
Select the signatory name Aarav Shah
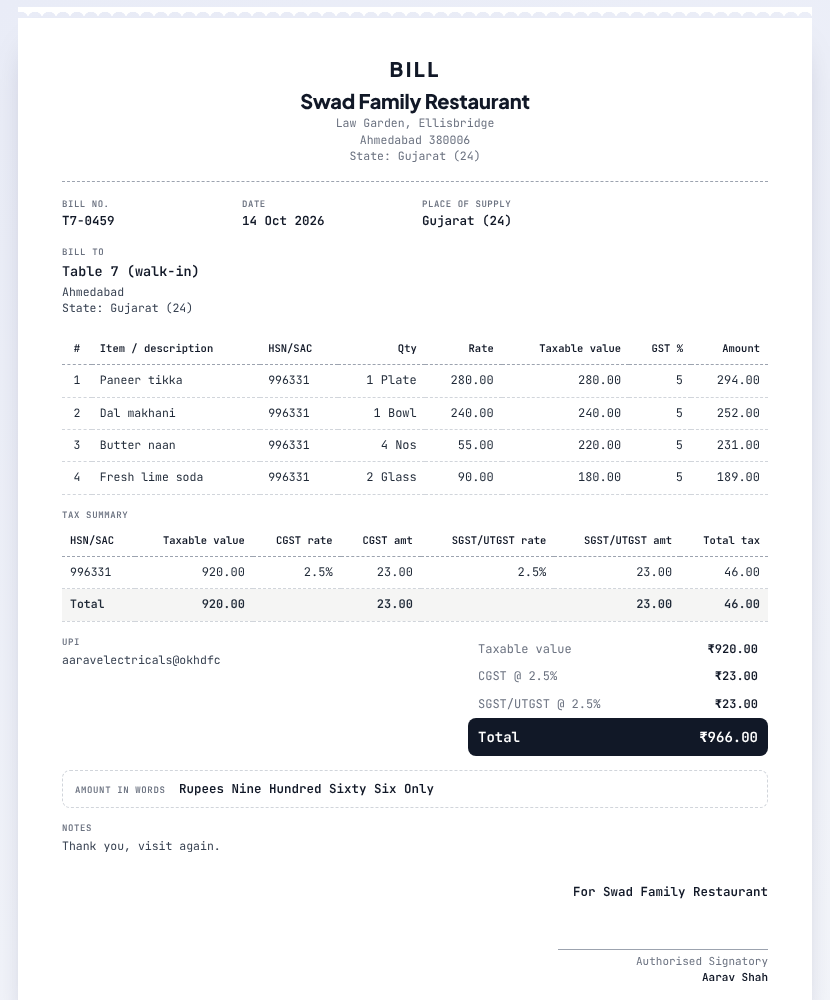pos(735,977)
